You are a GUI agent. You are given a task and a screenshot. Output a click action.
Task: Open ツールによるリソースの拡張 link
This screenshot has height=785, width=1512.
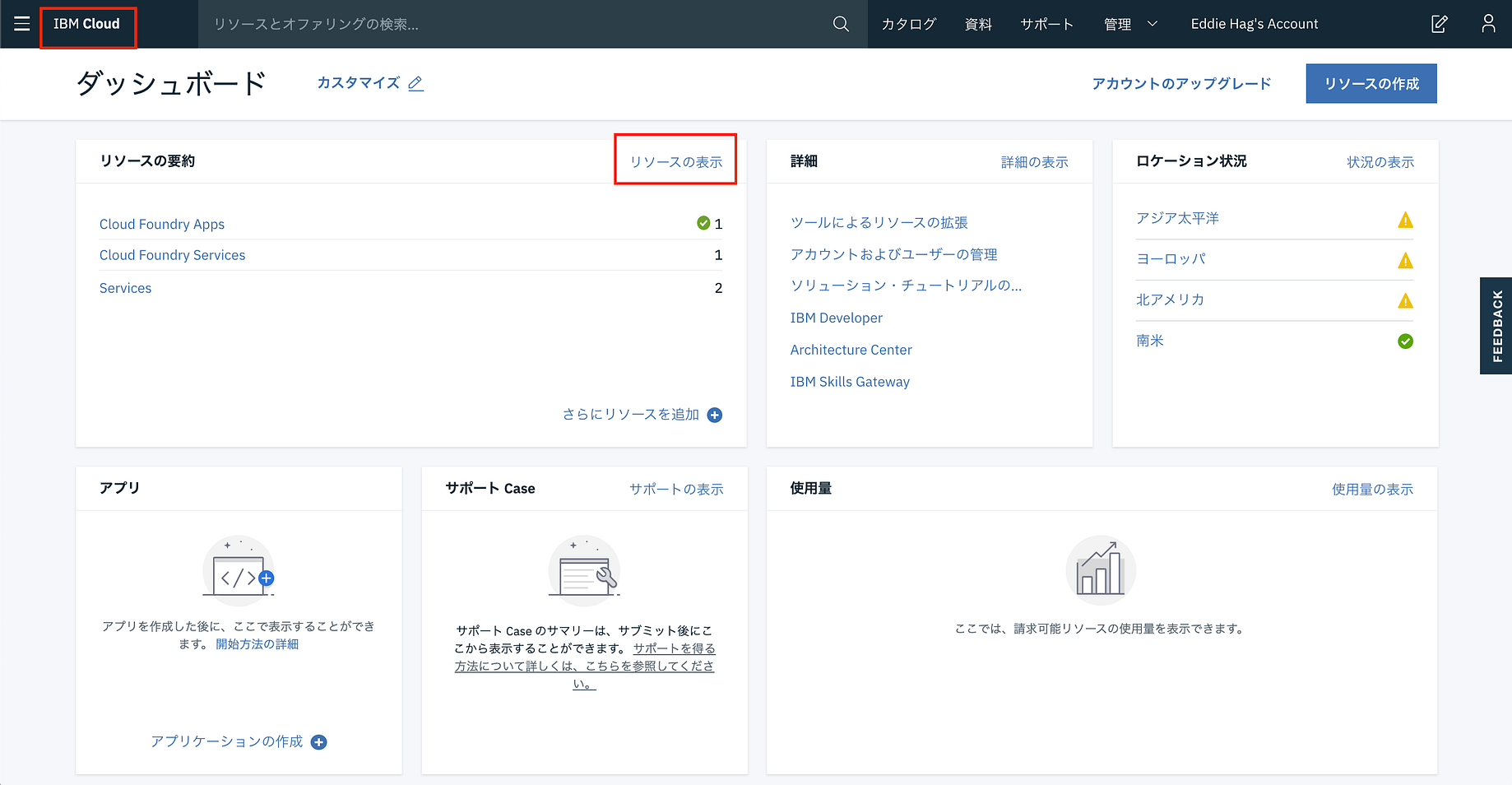[x=879, y=222]
